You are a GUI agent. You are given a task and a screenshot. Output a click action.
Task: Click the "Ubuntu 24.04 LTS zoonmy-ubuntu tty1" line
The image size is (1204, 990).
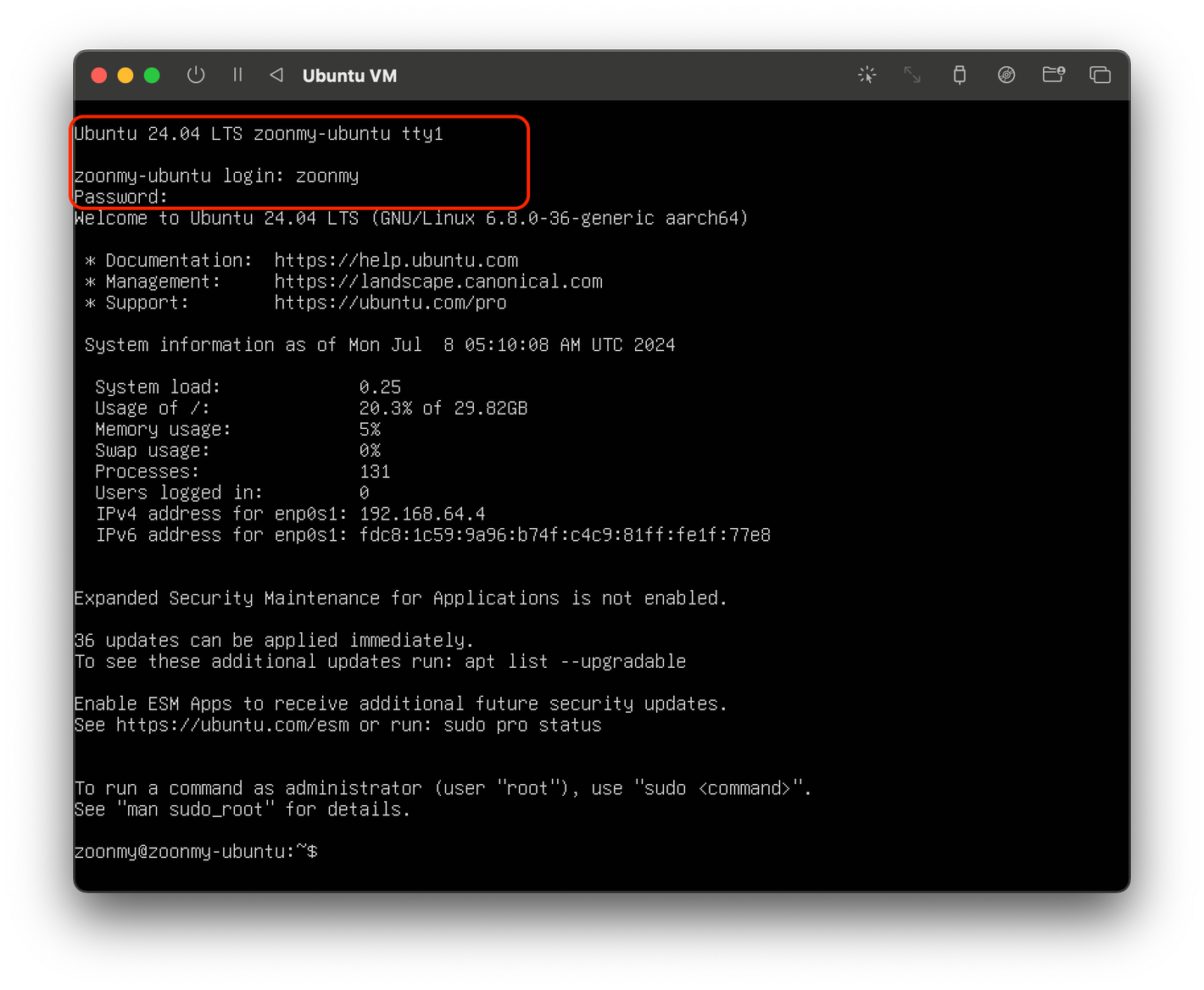coord(259,134)
